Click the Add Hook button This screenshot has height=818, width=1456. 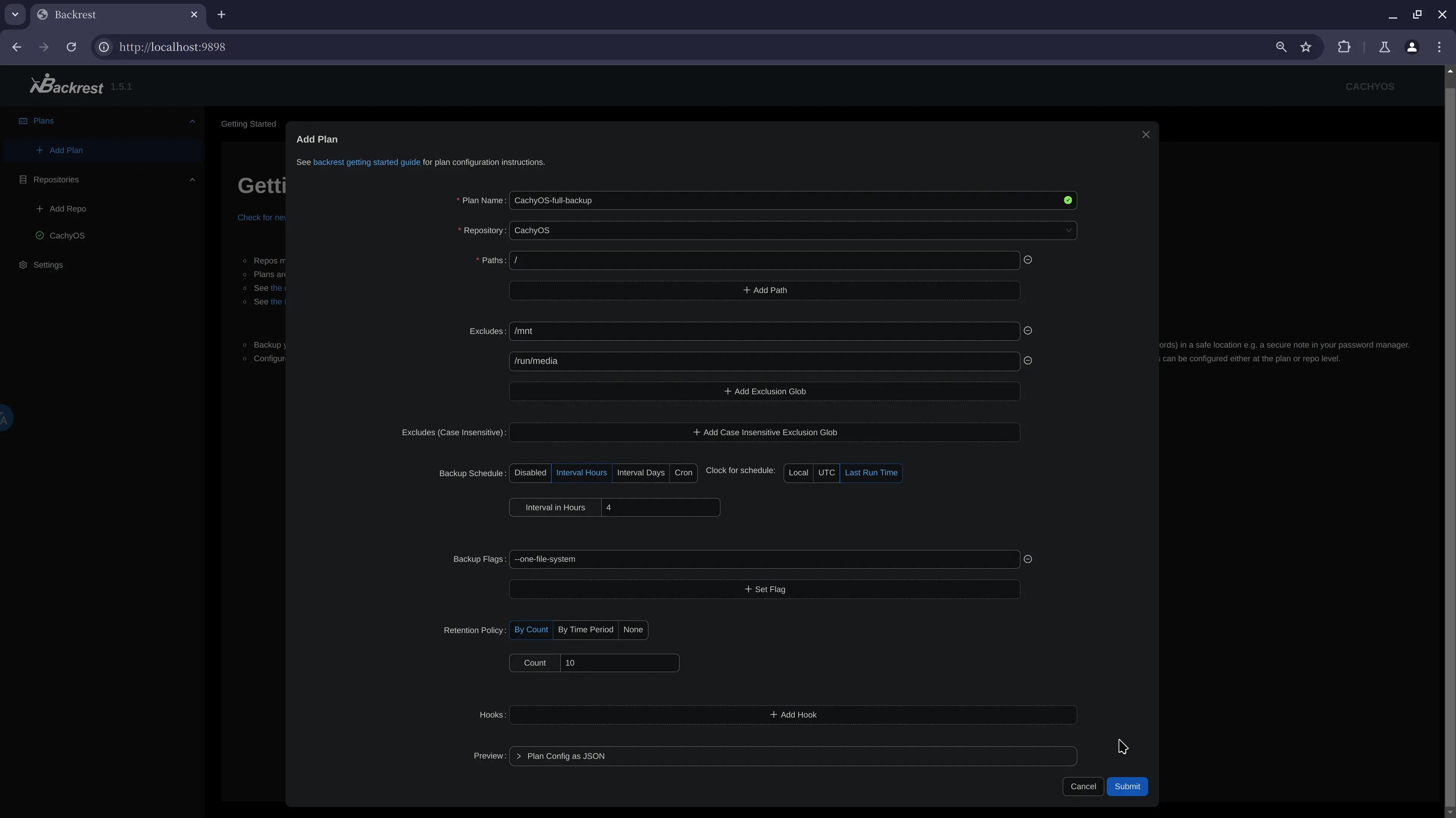click(792, 715)
